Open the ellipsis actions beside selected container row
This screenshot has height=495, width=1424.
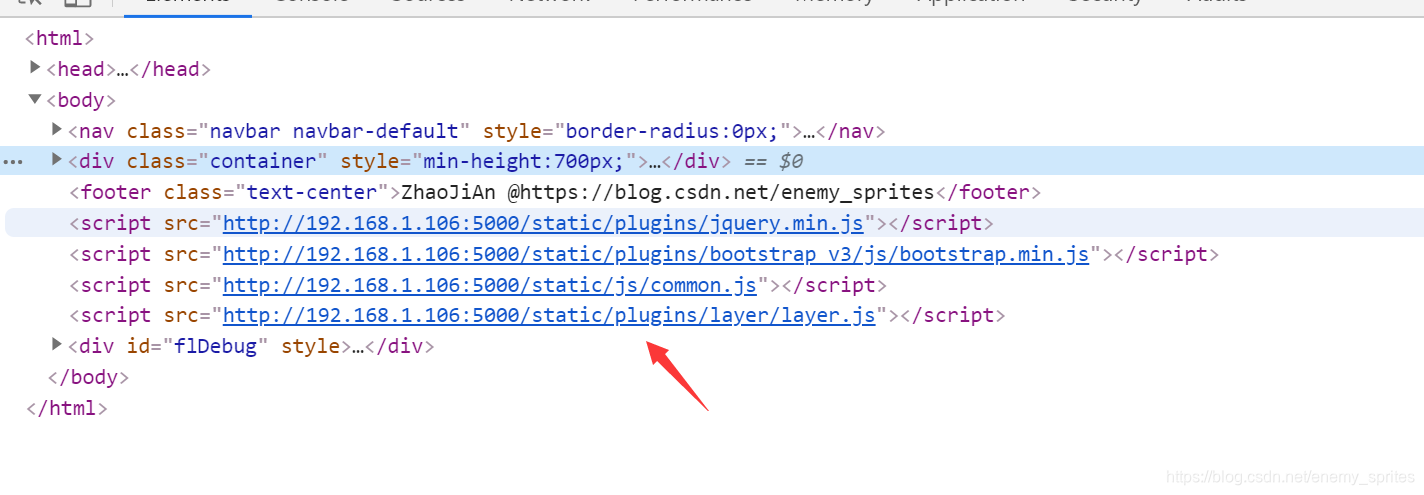point(13,162)
